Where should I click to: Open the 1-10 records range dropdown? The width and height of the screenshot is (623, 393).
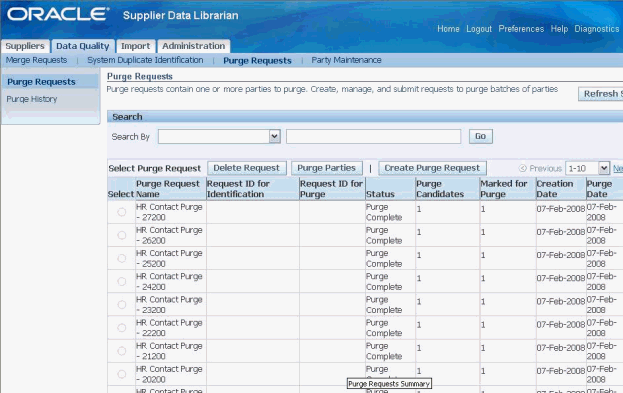[588, 168]
